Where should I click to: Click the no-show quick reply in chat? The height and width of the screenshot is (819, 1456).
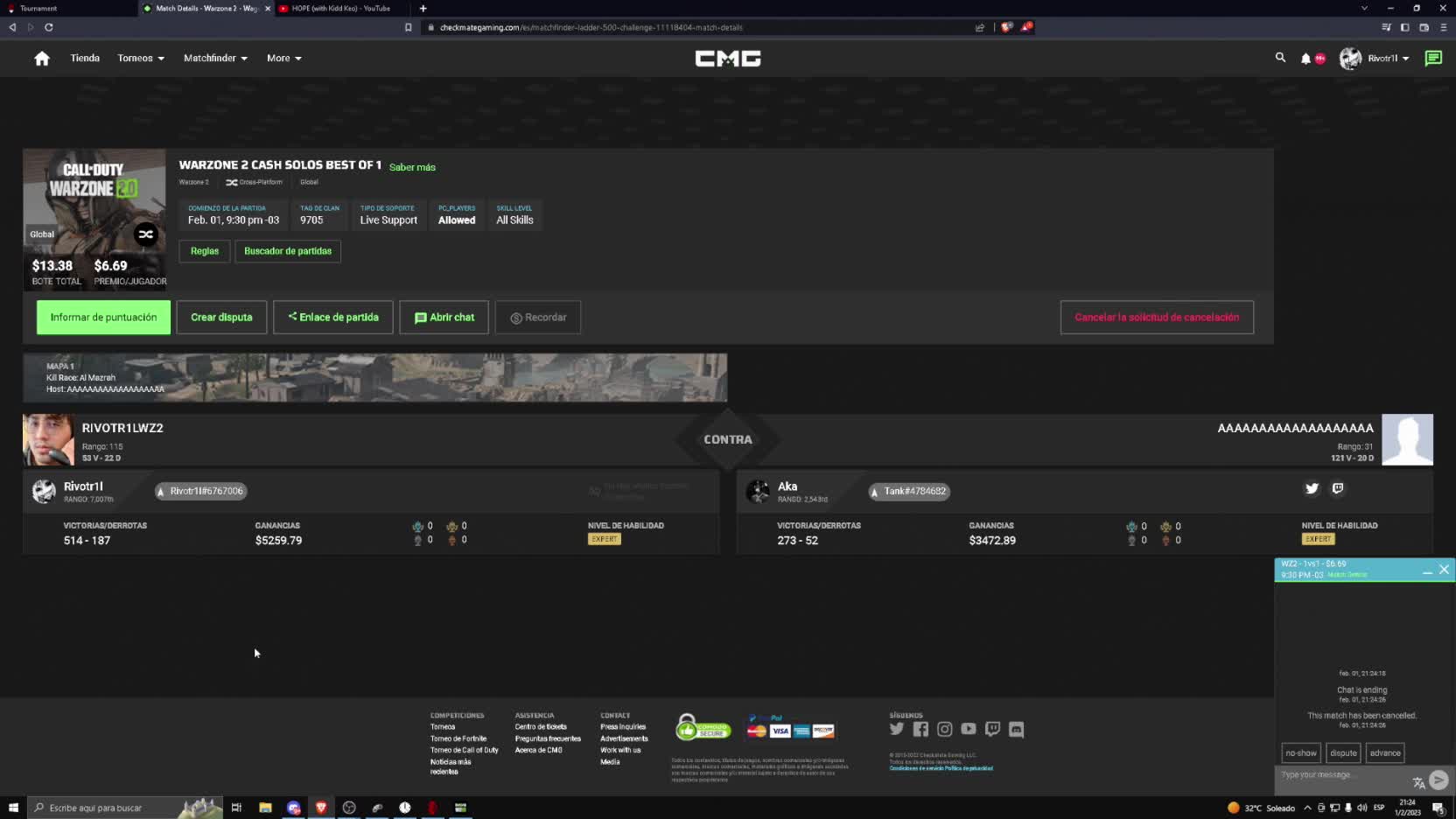tap(1301, 752)
